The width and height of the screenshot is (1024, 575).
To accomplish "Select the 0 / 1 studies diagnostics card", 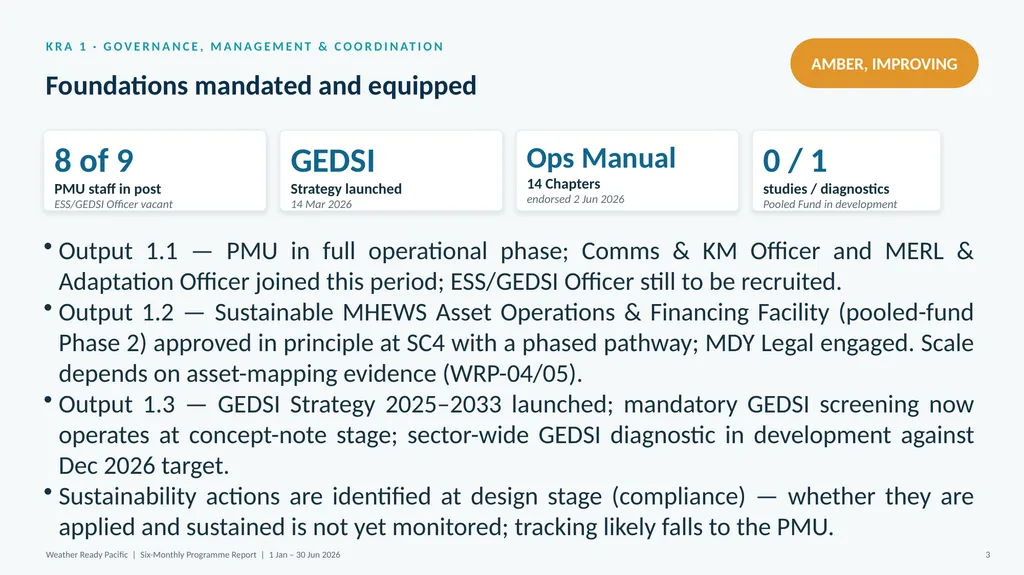I will pyautogui.click(x=846, y=171).
